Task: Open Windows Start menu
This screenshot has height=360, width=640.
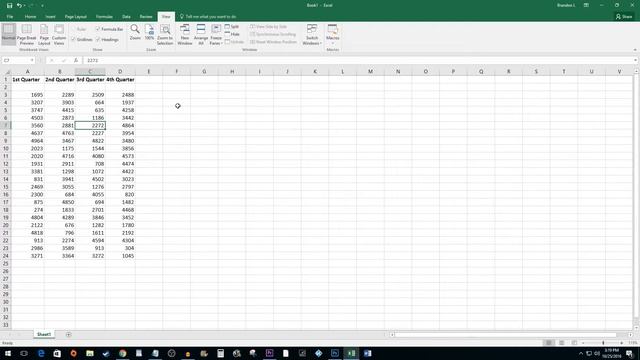Action: (8, 353)
